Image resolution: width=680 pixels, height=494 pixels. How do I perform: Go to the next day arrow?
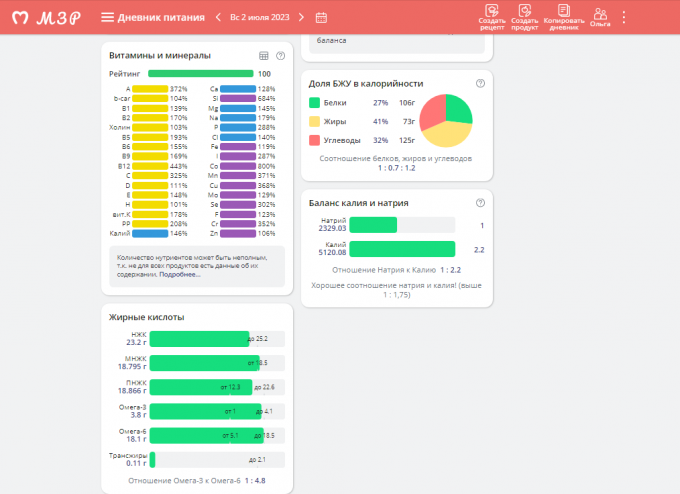coord(303,17)
